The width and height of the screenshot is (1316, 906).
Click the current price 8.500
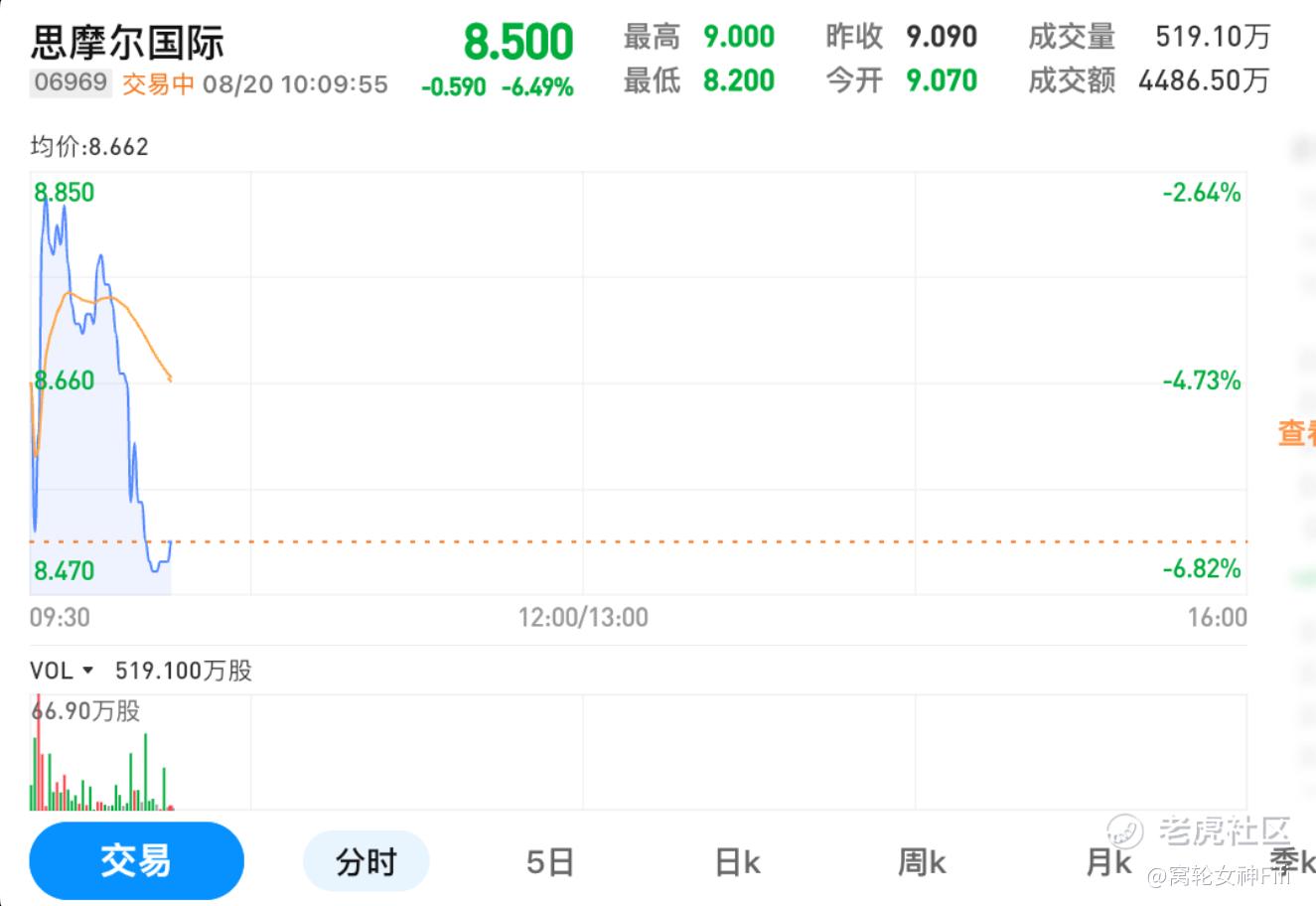pos(518,42)
